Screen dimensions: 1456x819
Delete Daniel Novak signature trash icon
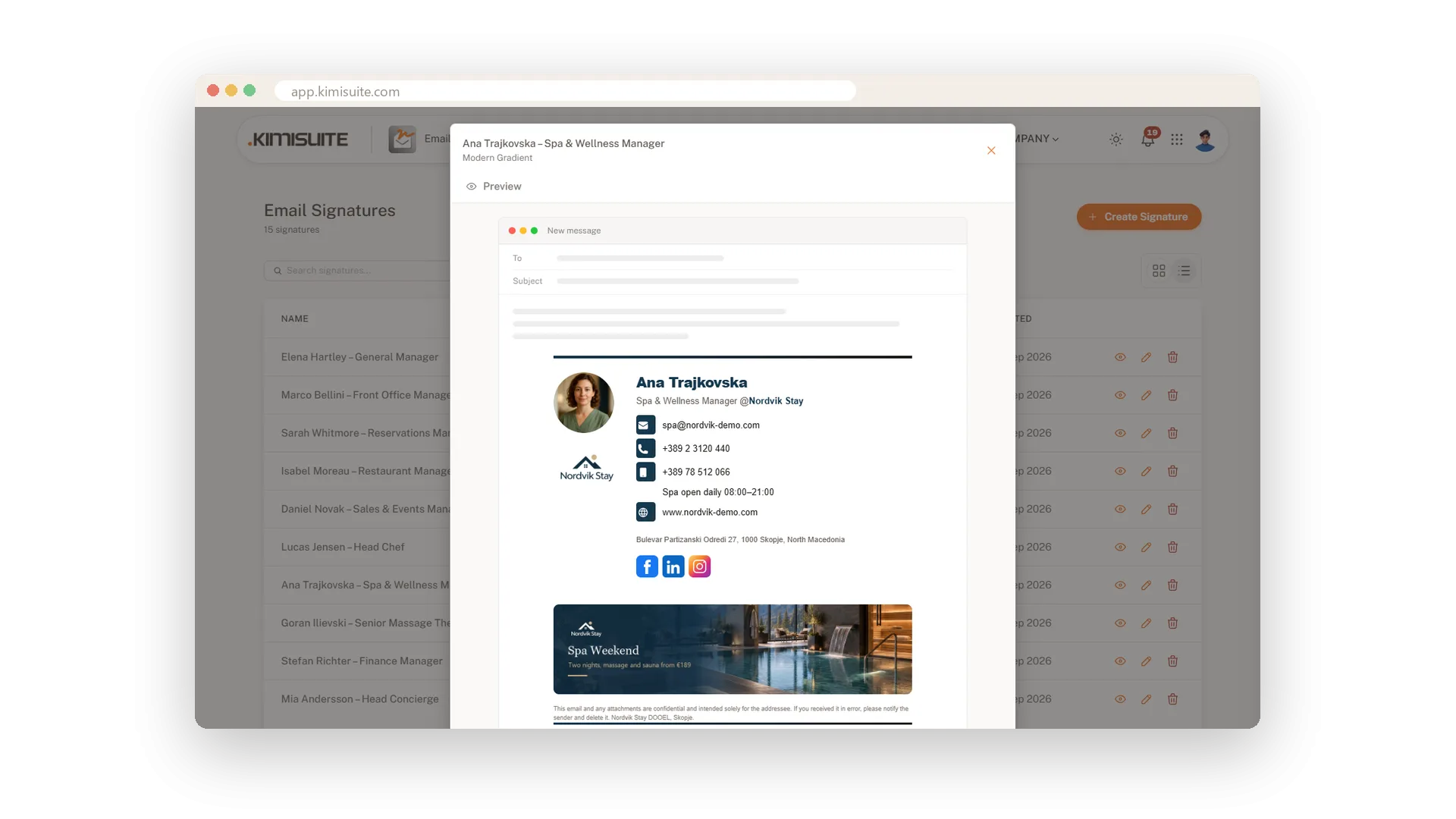[x=1172, y=509]
